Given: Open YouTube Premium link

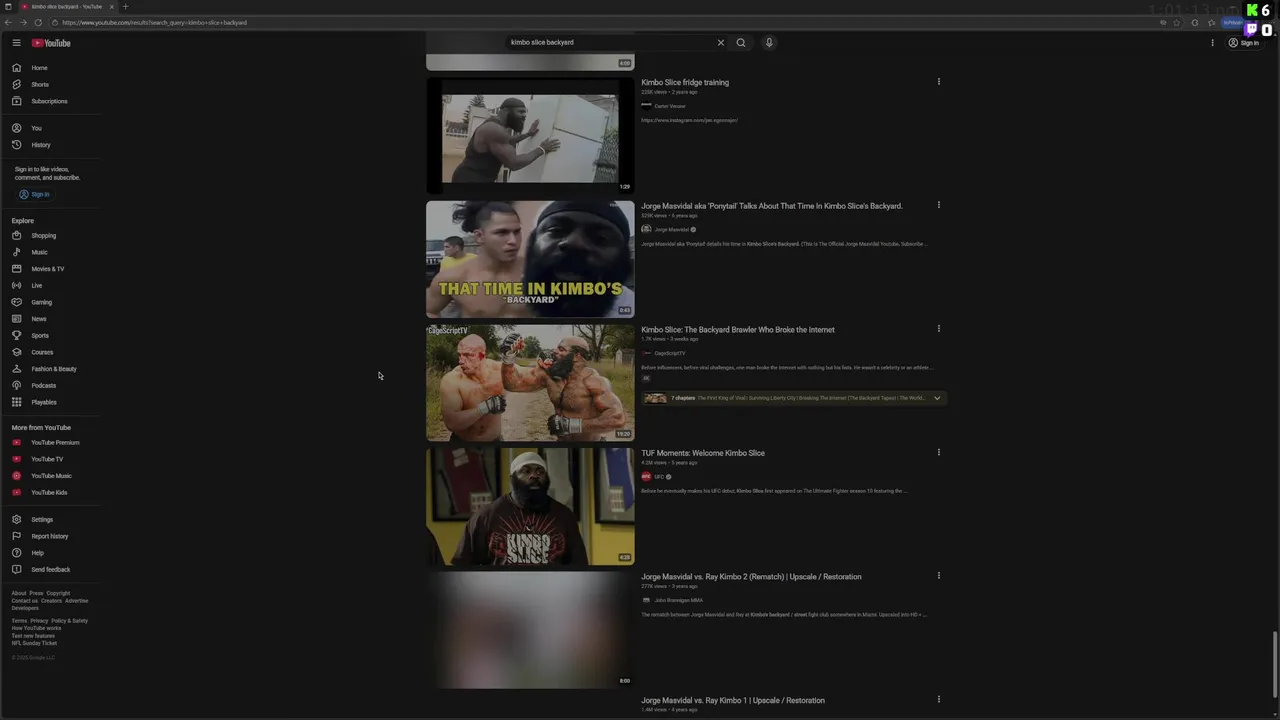Looking at the screenshot, I should coord(50,443).
